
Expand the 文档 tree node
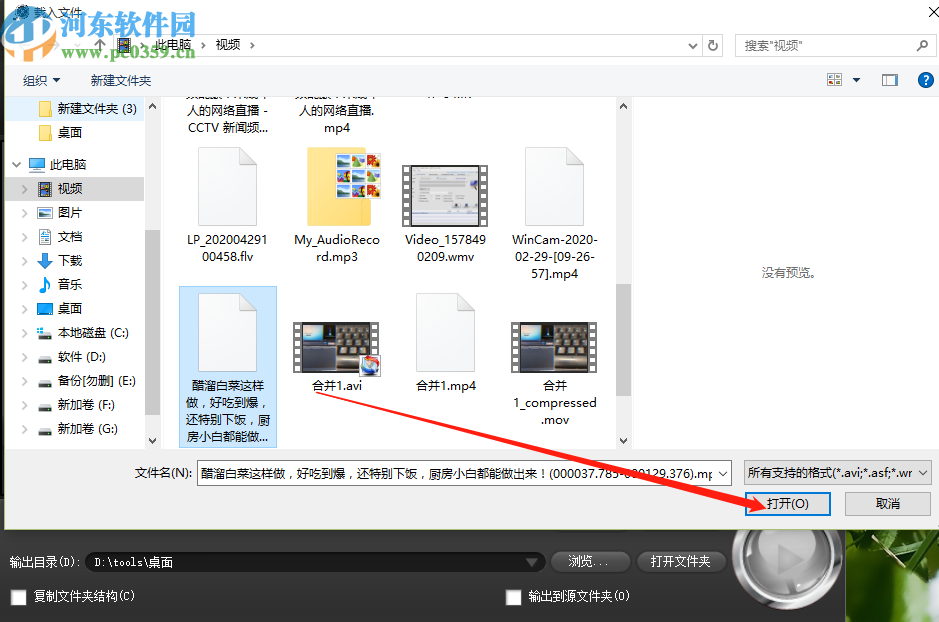pyautogui.click(x=24, y=237)
